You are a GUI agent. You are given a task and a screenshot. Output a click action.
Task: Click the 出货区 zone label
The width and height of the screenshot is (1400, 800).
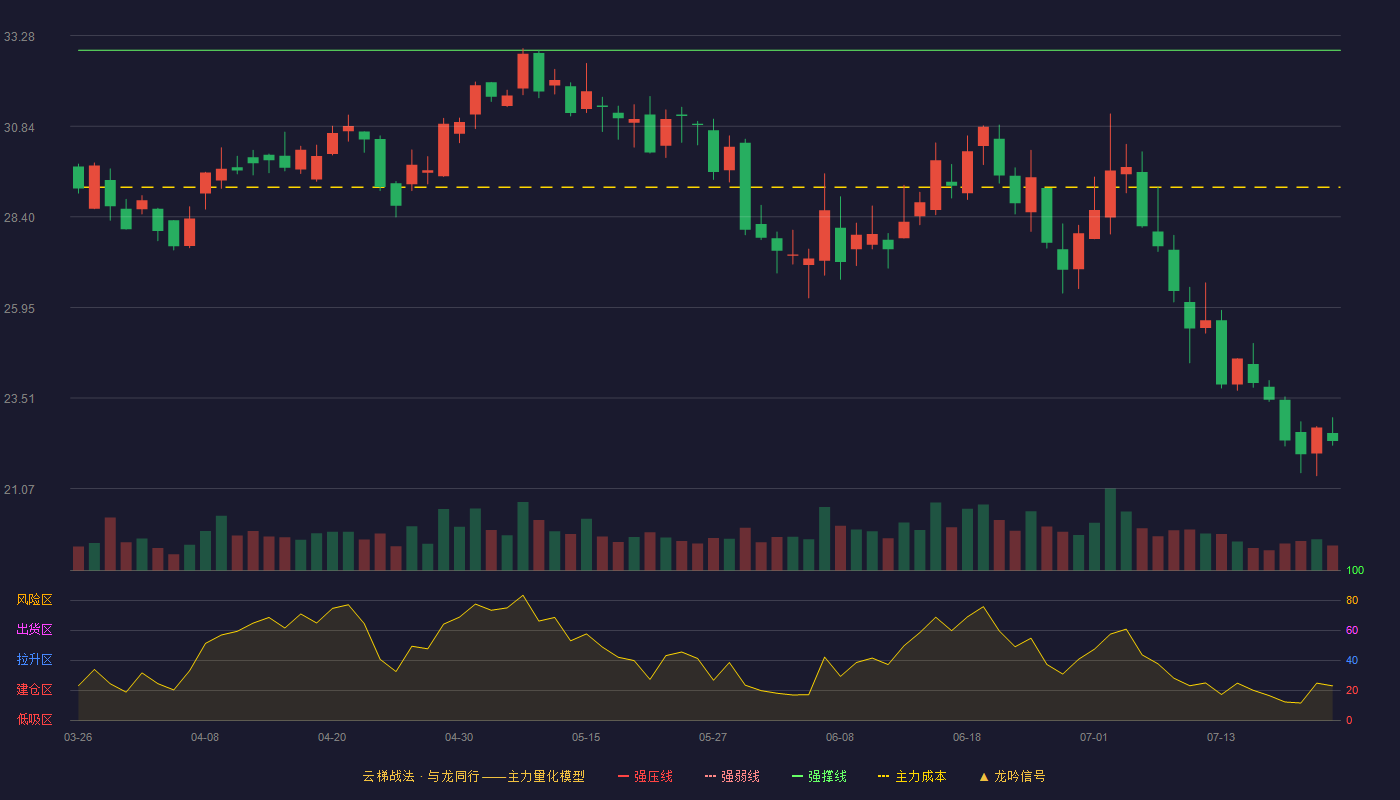(x=34, y=630)
